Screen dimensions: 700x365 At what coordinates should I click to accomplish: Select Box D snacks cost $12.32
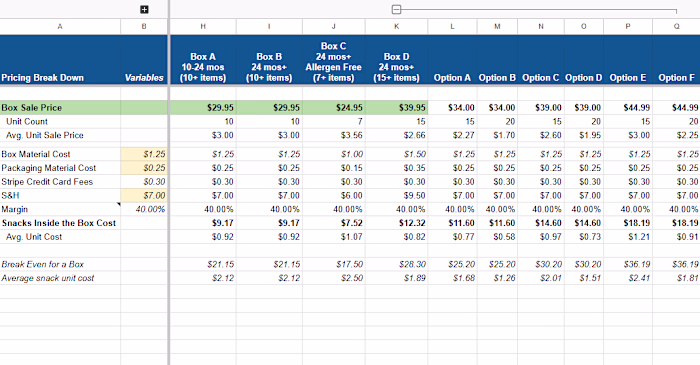396,223
